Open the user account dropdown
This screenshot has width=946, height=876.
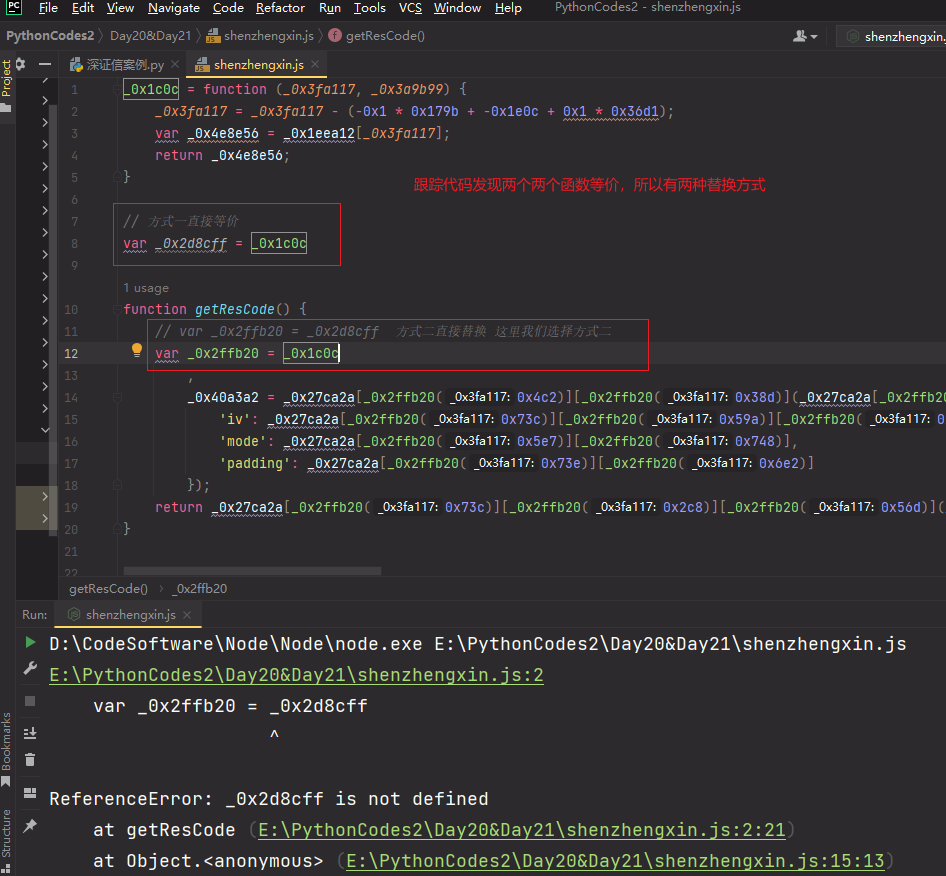(x=805, y=36)
